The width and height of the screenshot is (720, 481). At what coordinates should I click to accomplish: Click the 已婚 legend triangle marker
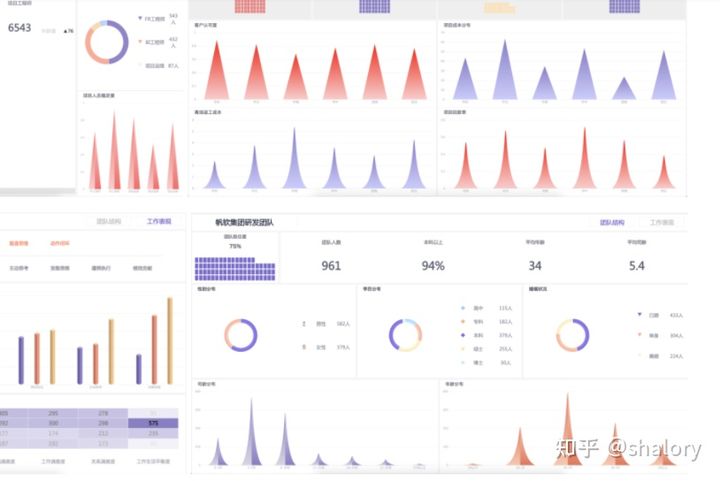click(638, 314)
